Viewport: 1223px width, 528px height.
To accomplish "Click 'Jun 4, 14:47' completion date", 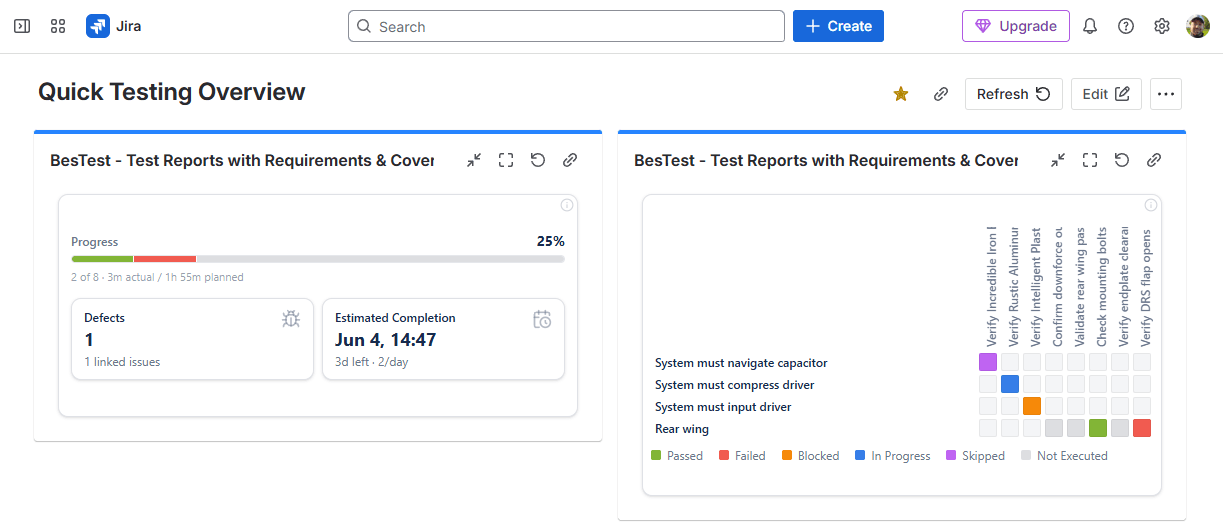I will 386,340.
